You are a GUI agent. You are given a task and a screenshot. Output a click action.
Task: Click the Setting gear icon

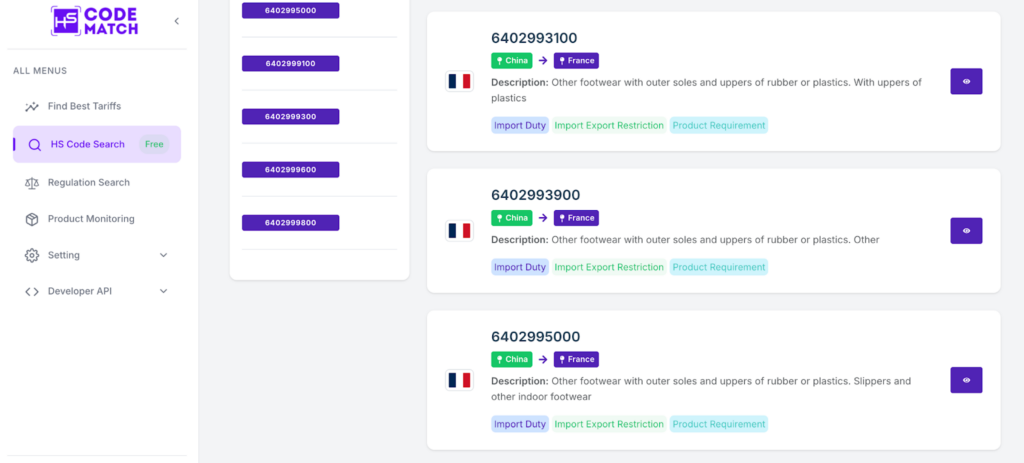click(x=32, y=255)
